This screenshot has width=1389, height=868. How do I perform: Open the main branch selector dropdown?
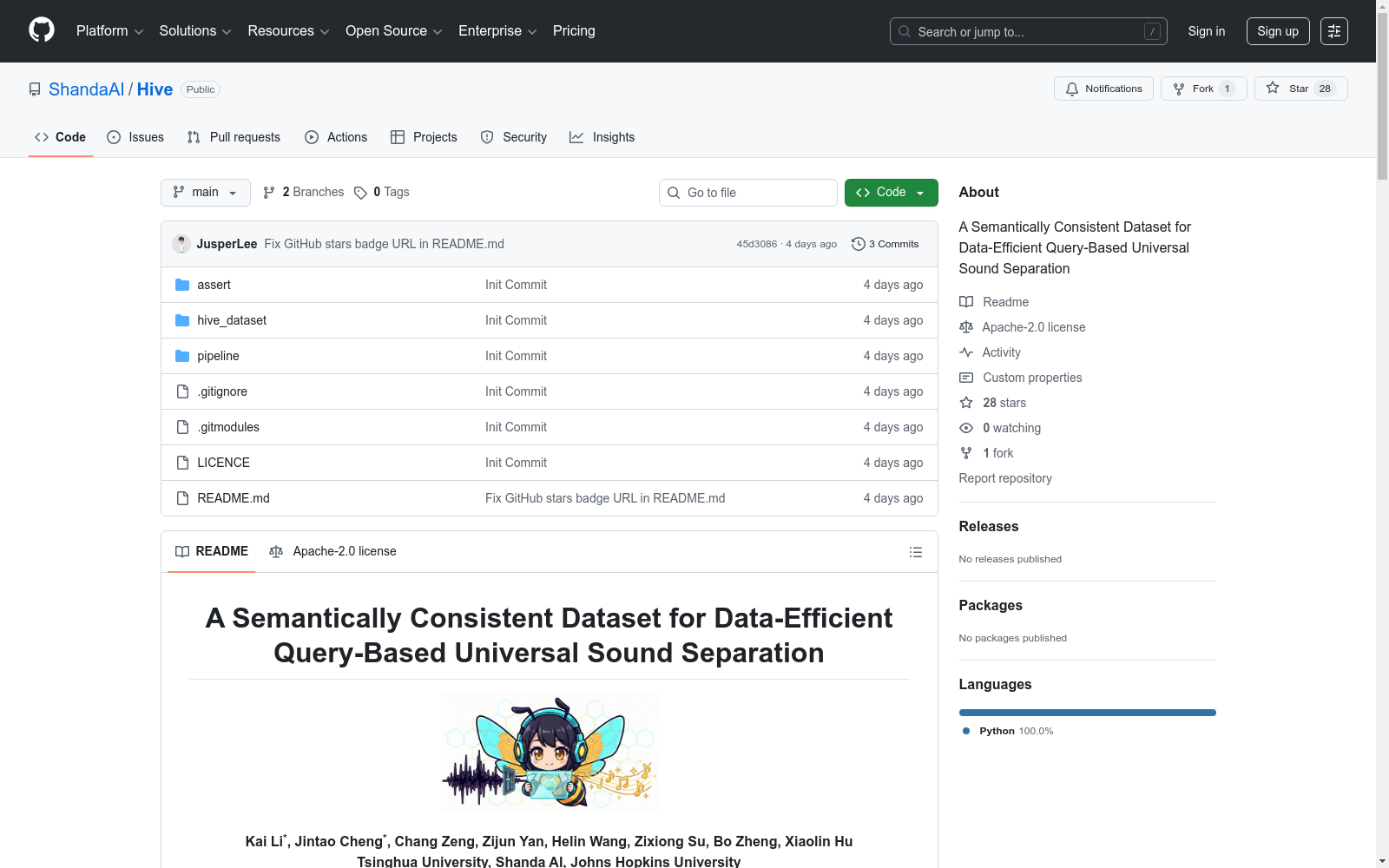coord(206,193)
